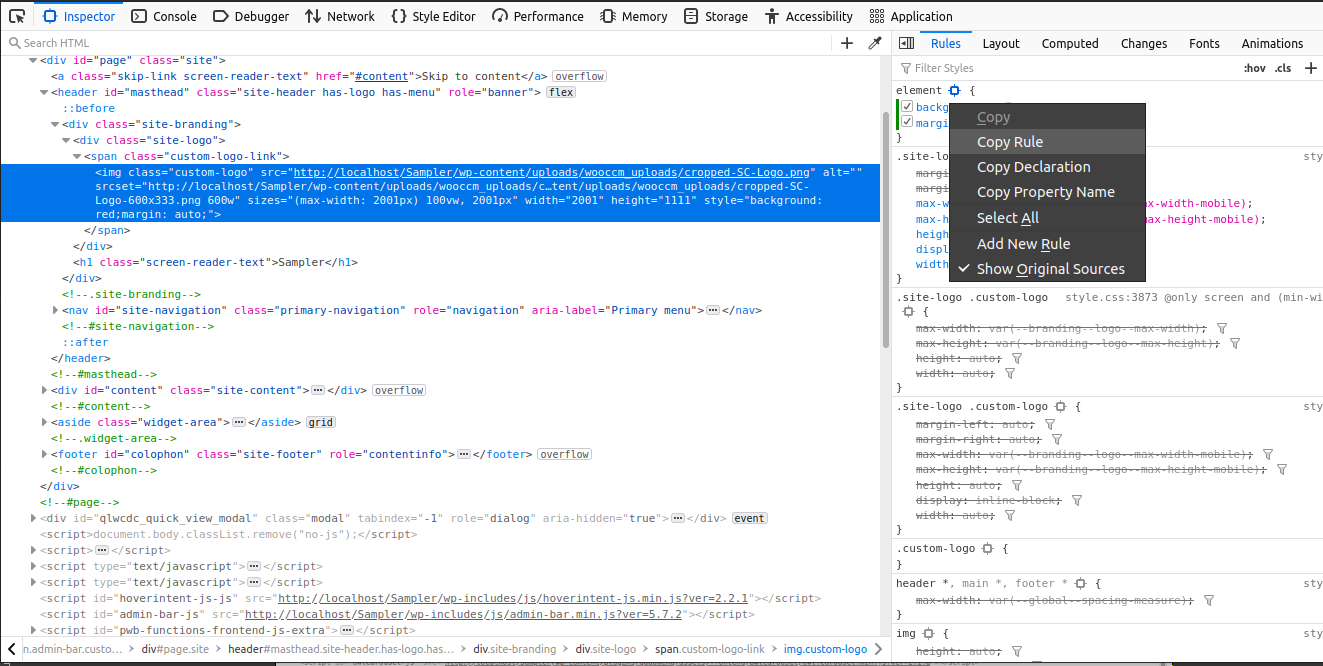Select img.custom-logo breadcrumb
The image size is (1323, 666).
coord(826,649)
